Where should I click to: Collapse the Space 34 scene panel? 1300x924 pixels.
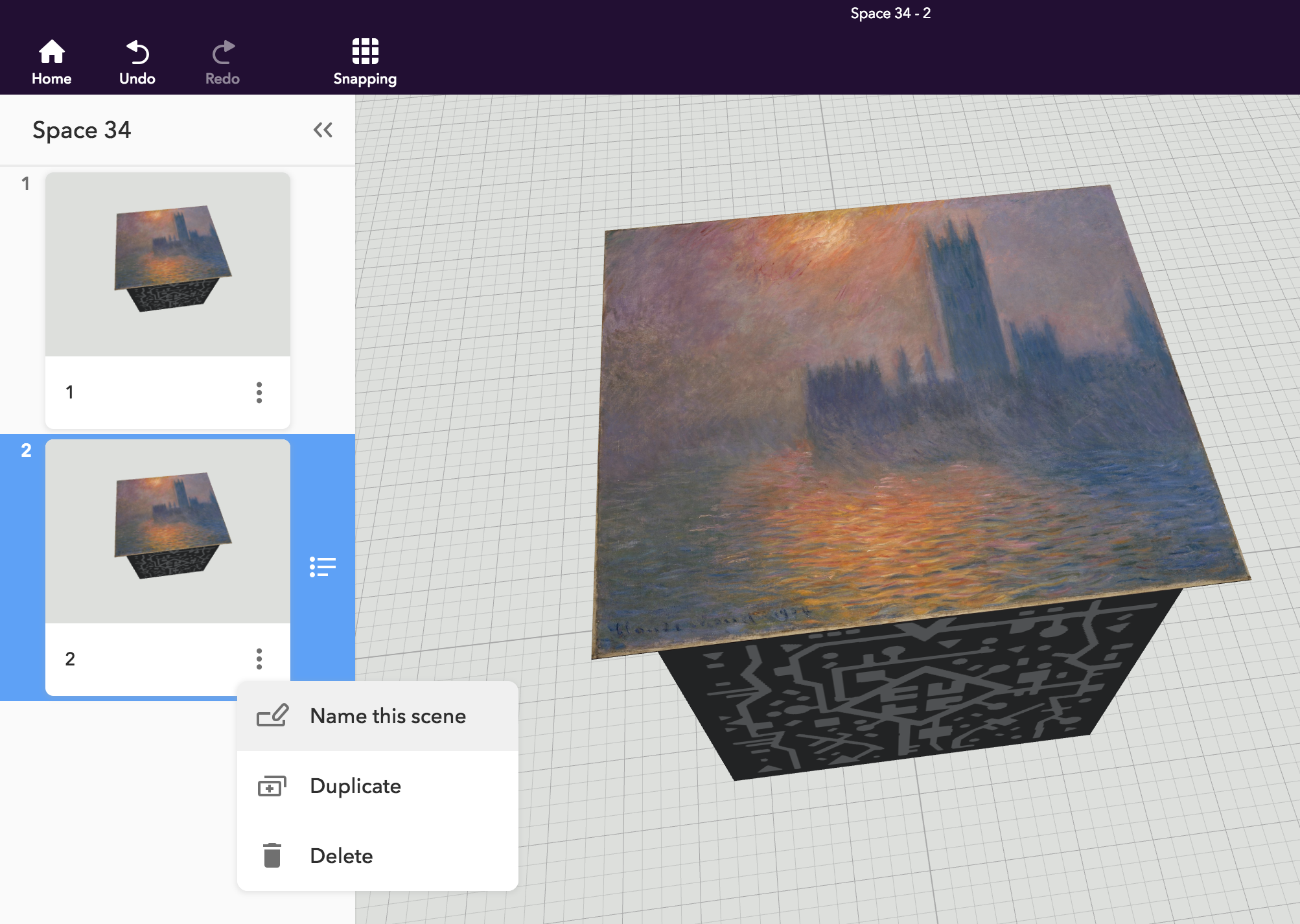tap(323, 130)
